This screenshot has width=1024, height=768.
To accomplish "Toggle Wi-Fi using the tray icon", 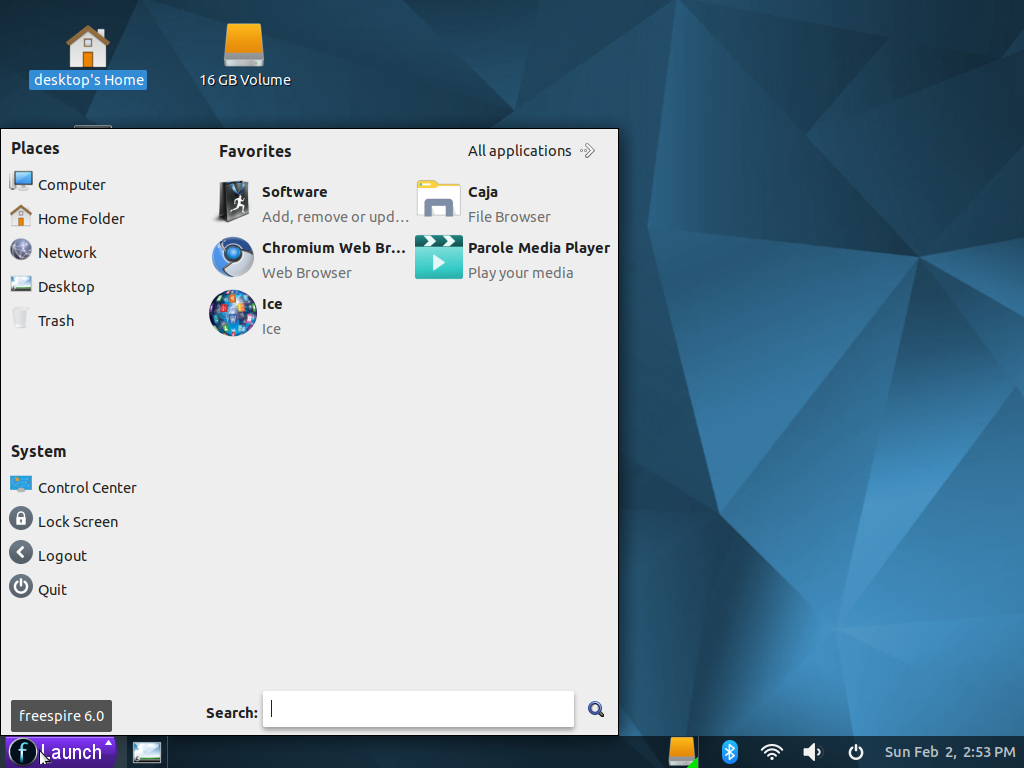I will pos(771,751).
